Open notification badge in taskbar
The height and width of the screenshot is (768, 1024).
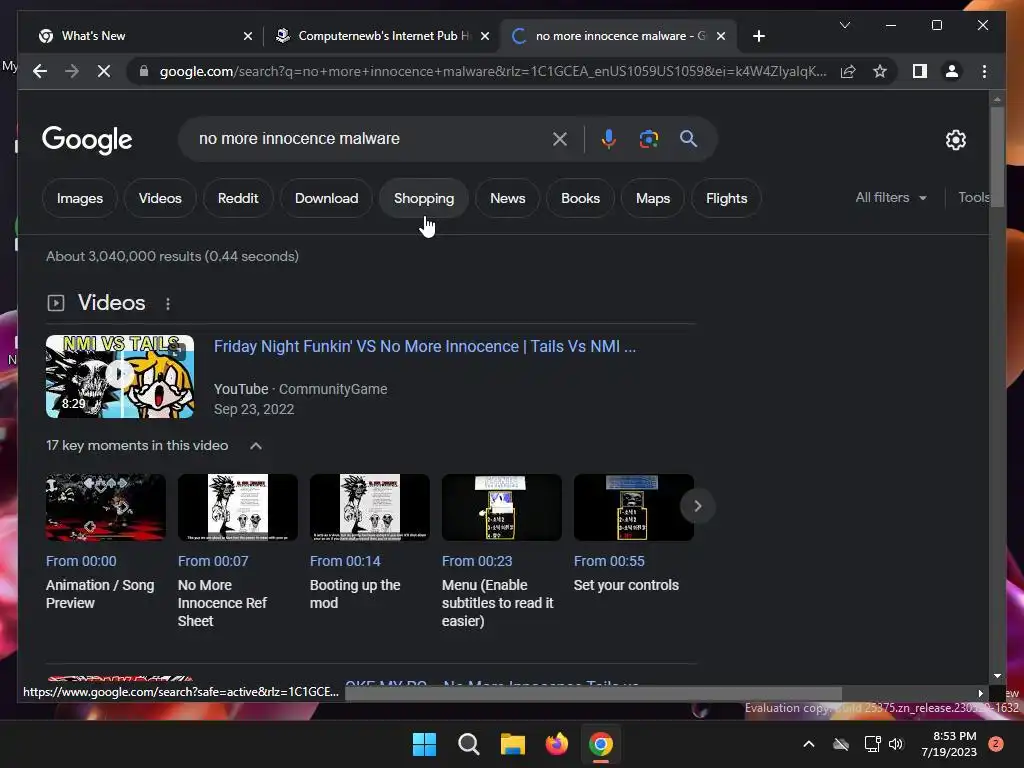[996, 744]
